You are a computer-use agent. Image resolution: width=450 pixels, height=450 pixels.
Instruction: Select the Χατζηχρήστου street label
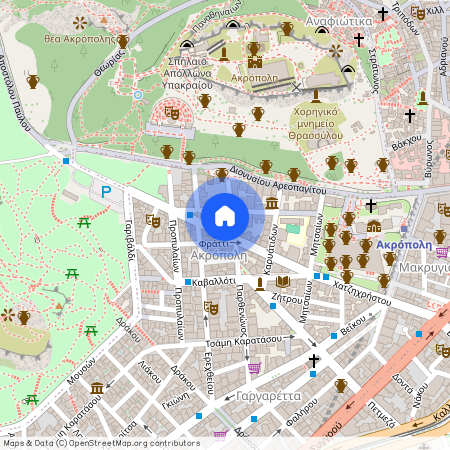[x=362, y=294]
